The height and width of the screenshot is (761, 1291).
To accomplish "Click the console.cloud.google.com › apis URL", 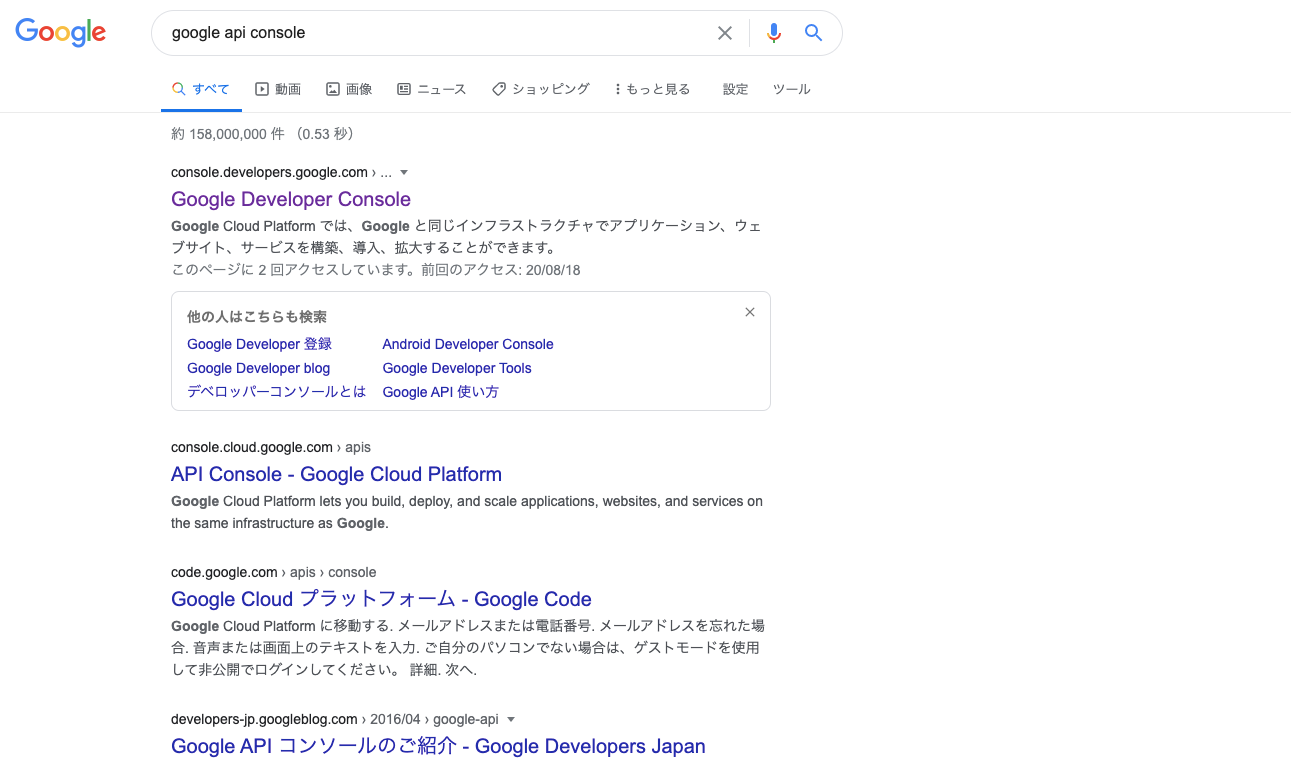I will click(x=271, y=447).
